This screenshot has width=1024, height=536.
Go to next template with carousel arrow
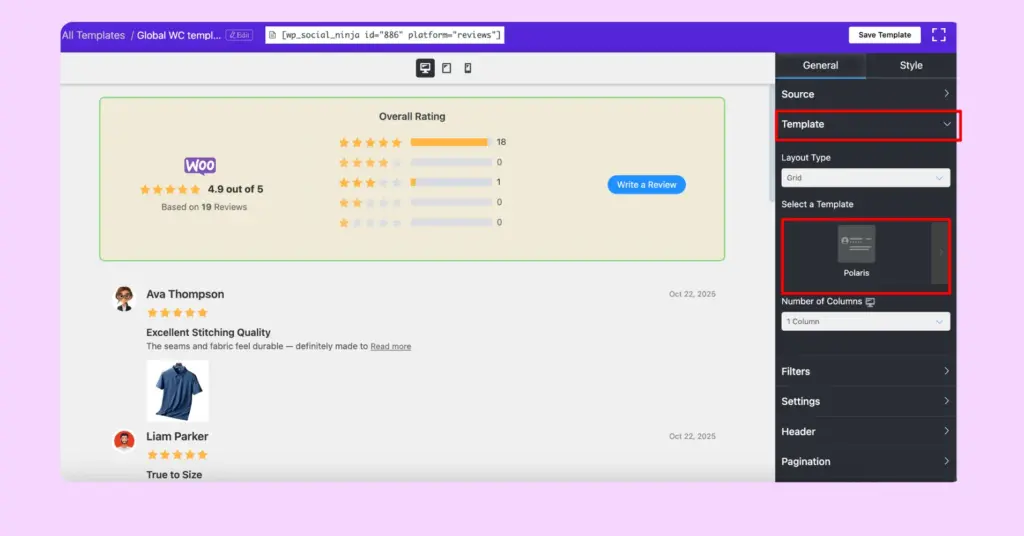coord(940,252)
